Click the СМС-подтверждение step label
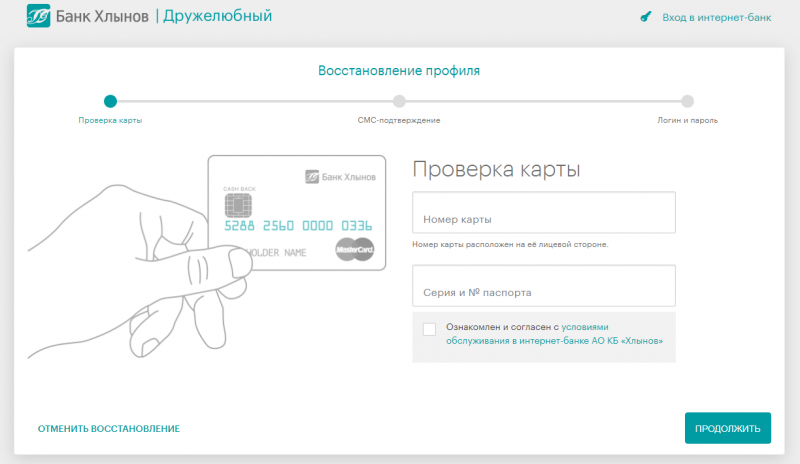 [x=399, y=120]
